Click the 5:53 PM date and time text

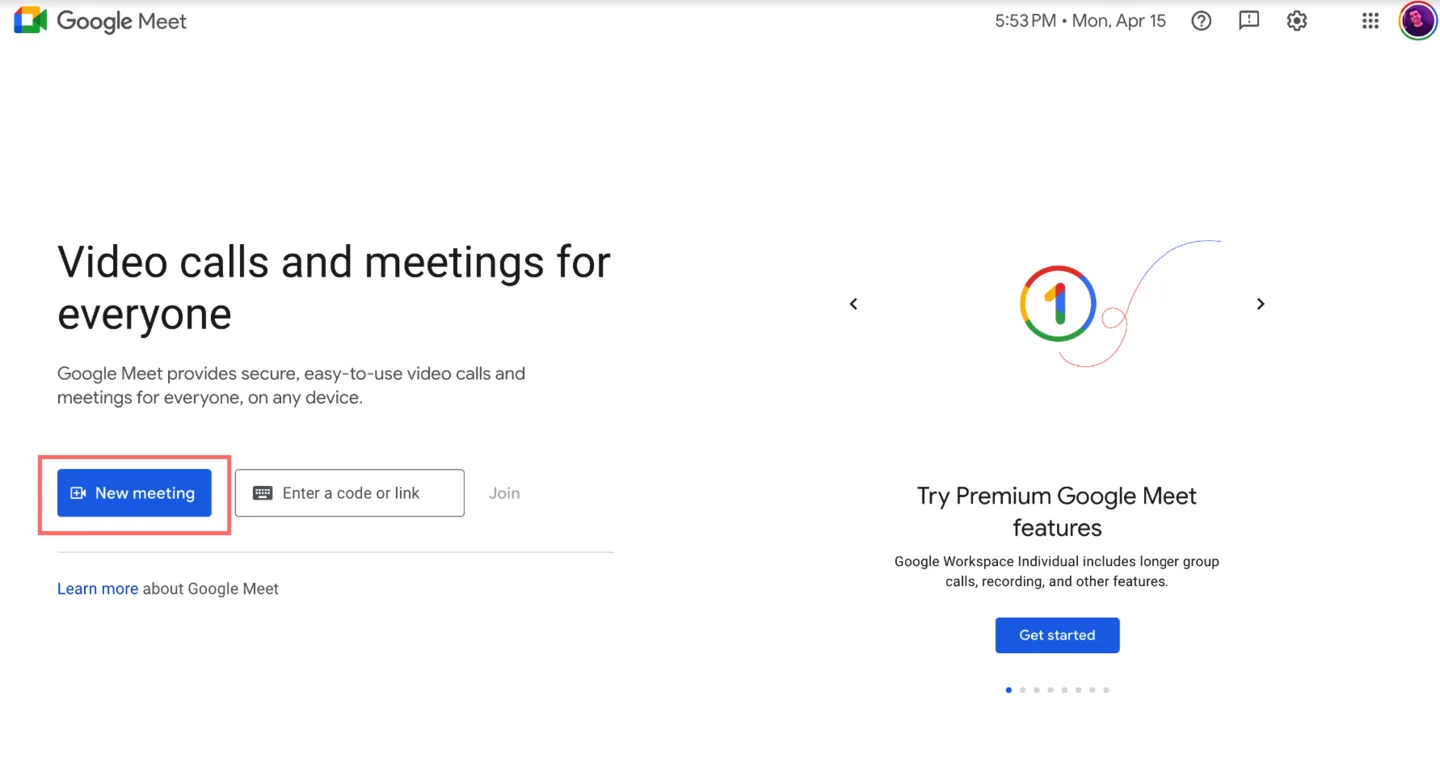(1080, 21)
